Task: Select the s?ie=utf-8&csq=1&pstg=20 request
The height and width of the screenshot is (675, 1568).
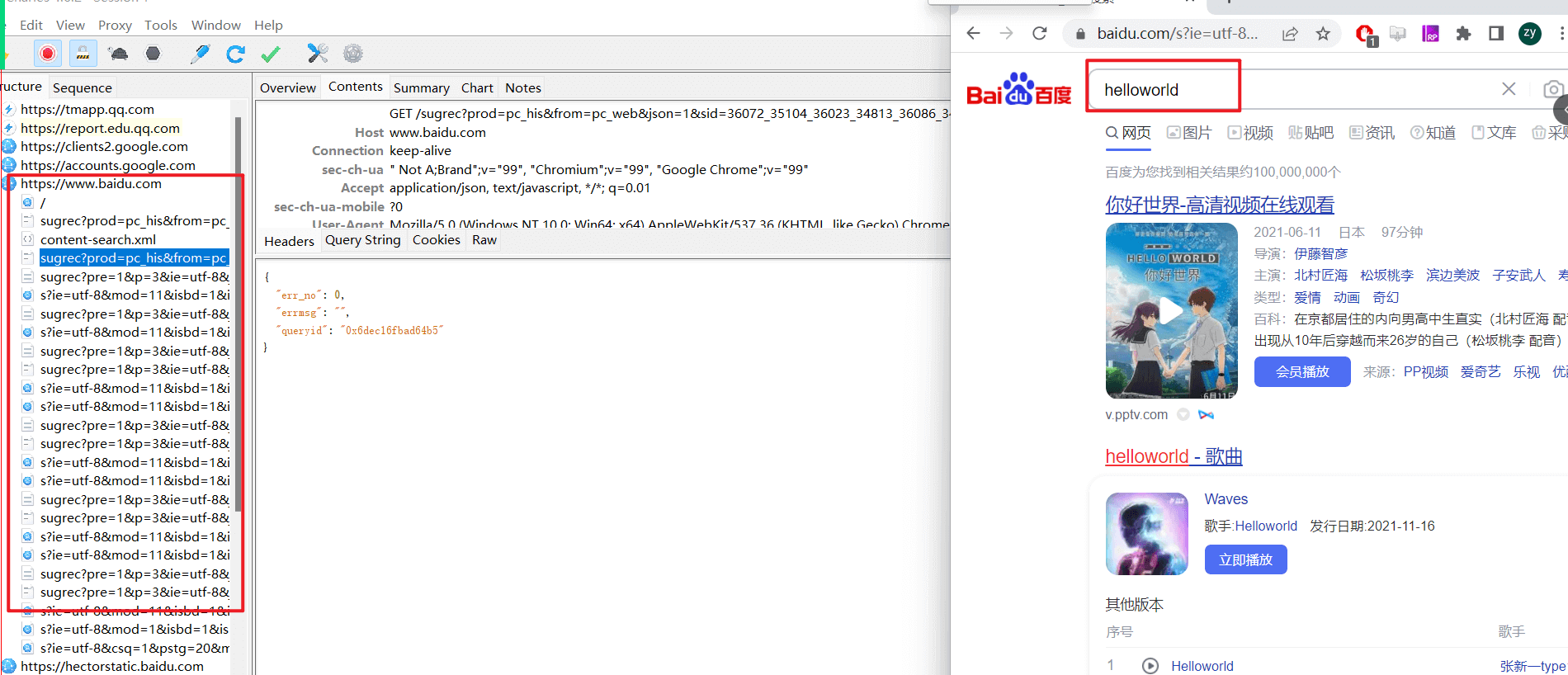Action: pyautogui.click(x=135, y=648)
